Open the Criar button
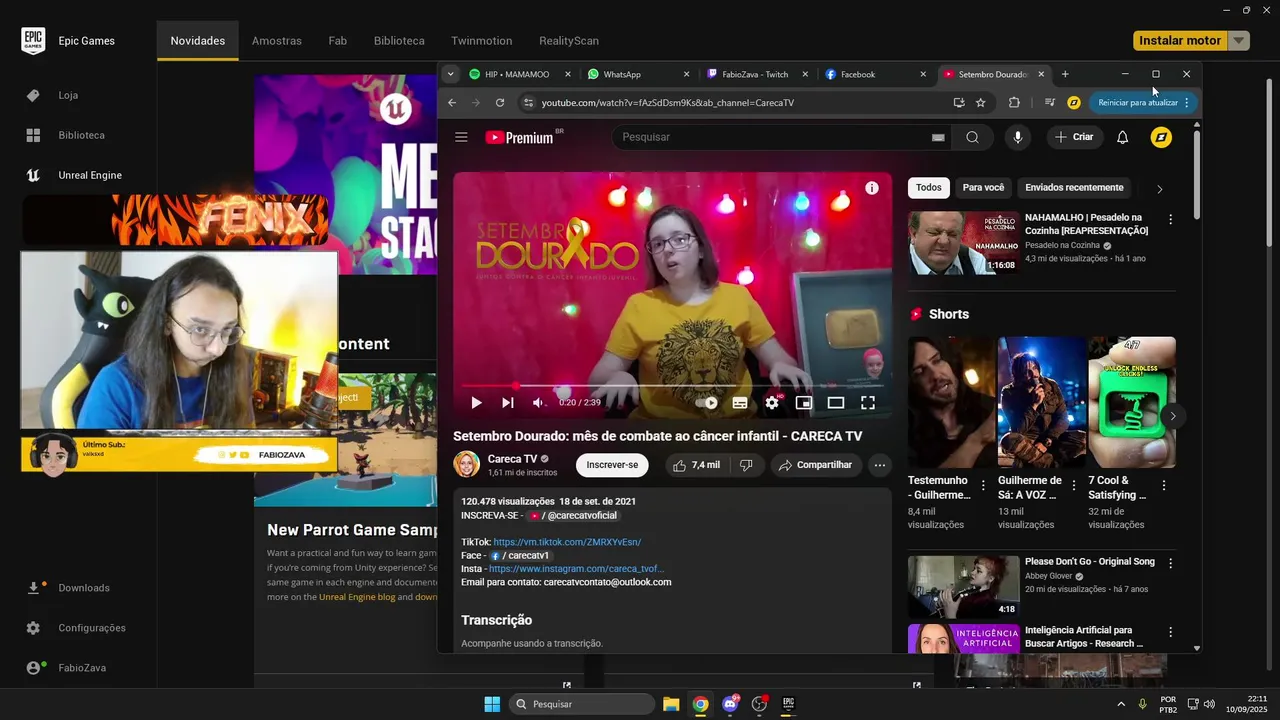Image resolution: width=1280 pixels, height=720 pixels. (x=1074, y=137)
